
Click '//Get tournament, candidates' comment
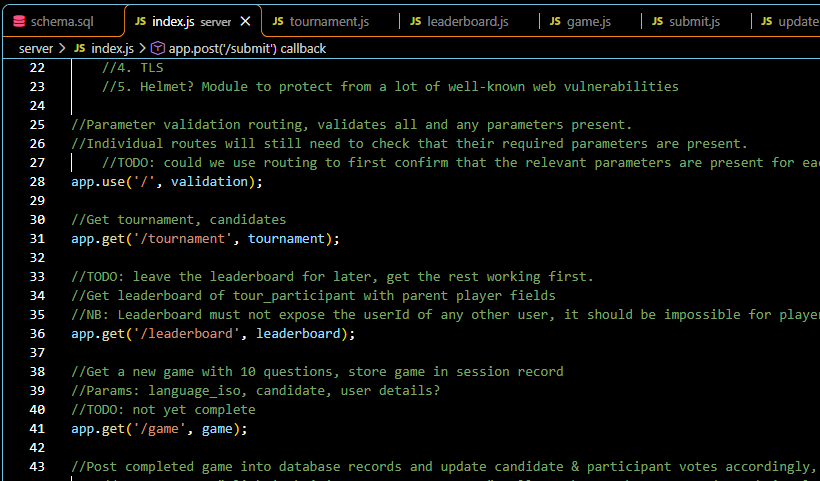point(179,220)
